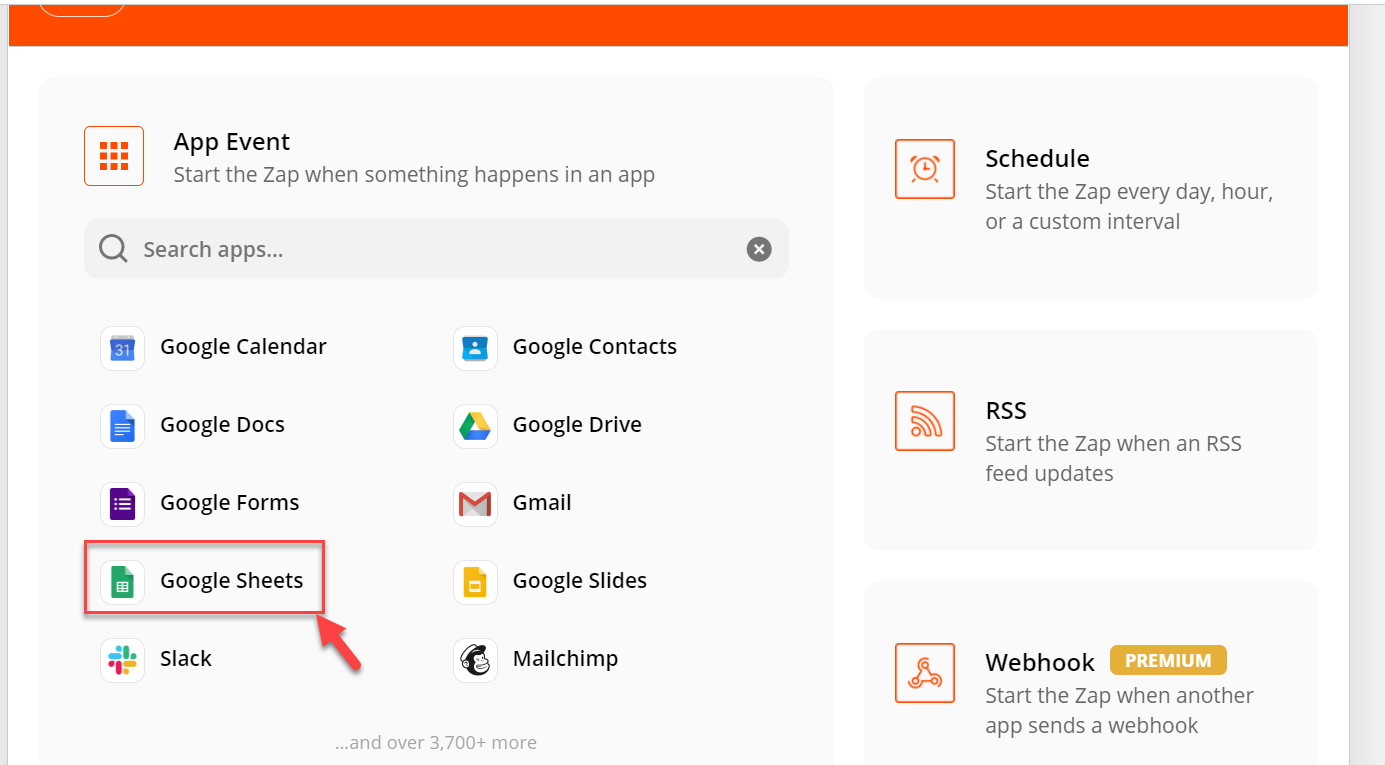Focus the Search apps input box

point(436,249)
